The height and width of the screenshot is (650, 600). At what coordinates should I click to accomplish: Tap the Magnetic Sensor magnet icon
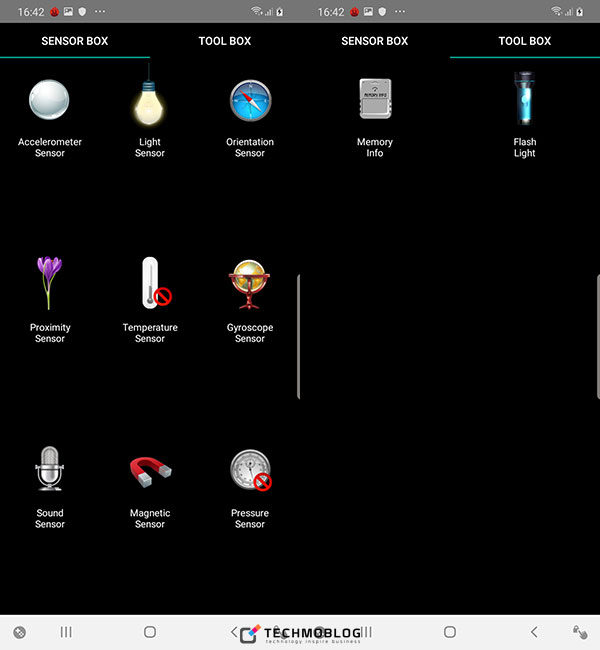pos(150,470)
